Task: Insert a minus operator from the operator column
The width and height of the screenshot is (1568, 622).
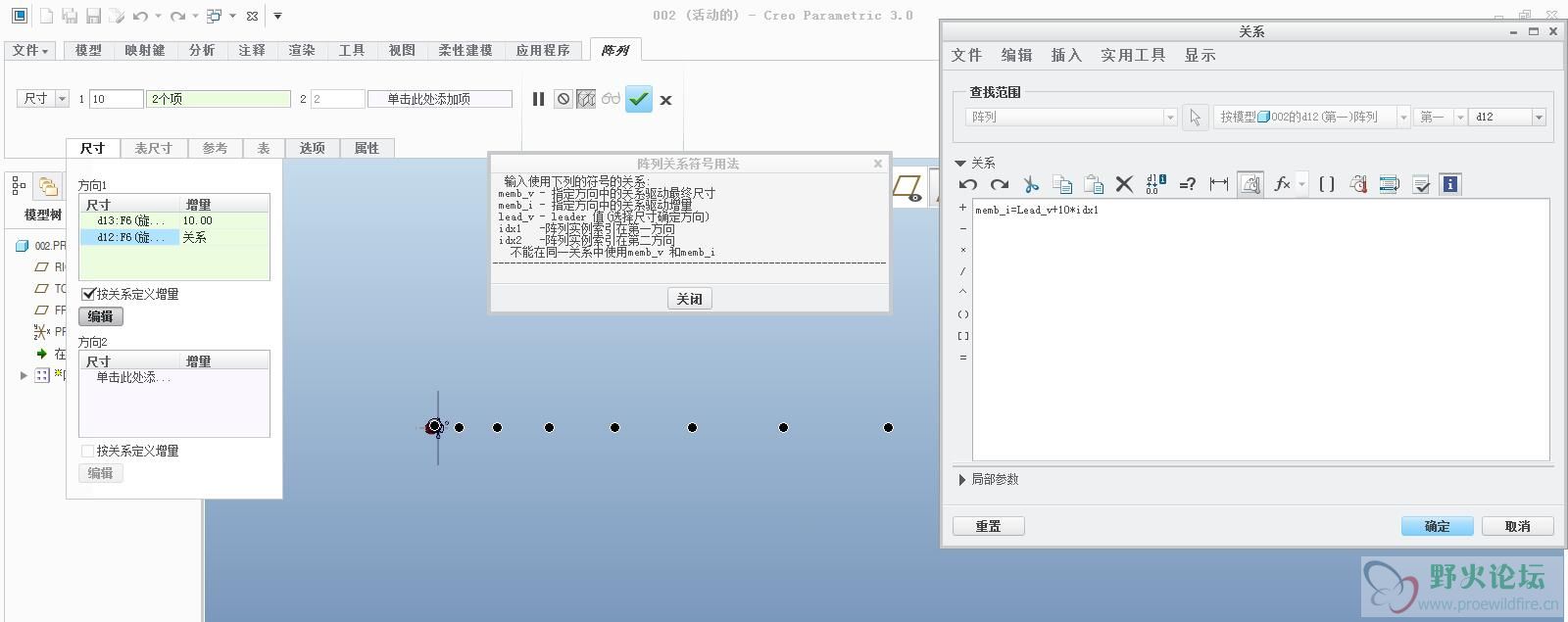Action: [x=963, y=229]
